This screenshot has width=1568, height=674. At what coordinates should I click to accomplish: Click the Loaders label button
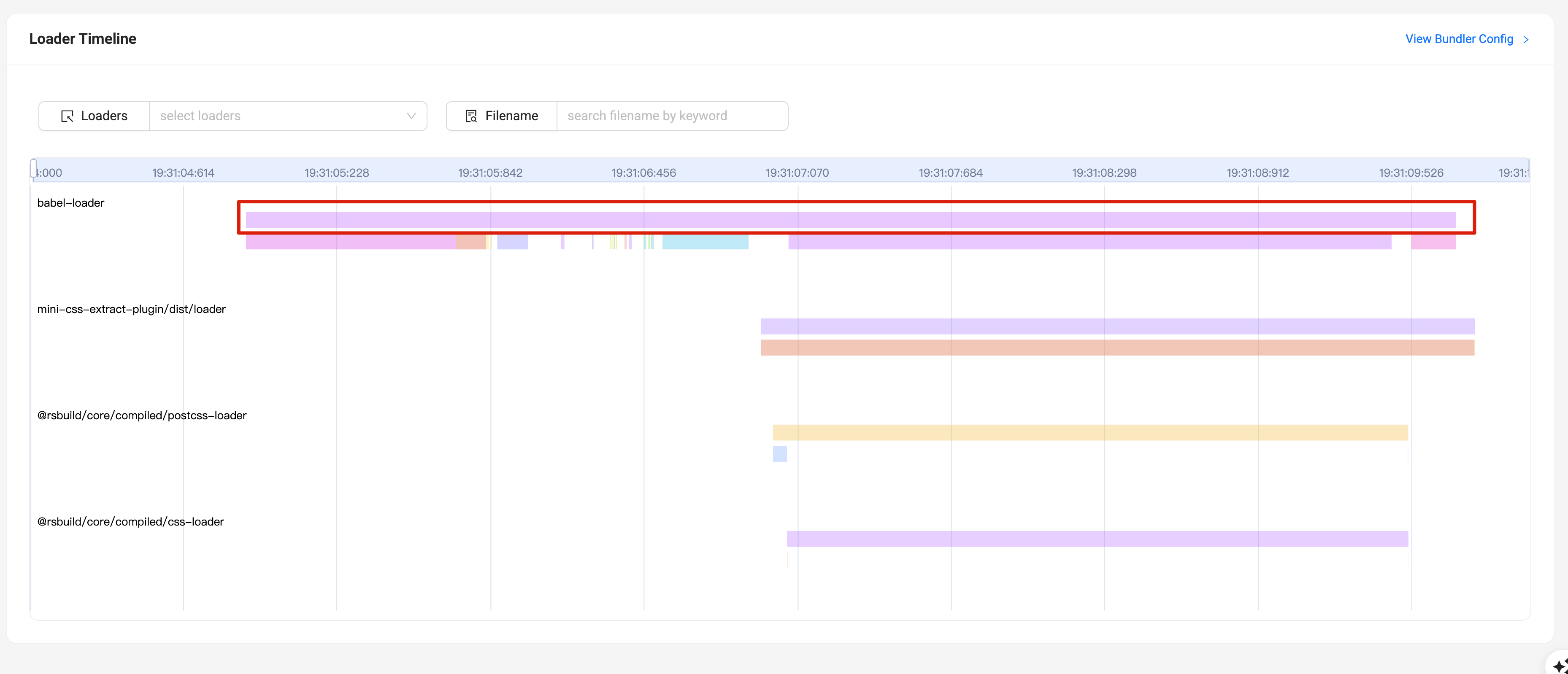(95, 116)
